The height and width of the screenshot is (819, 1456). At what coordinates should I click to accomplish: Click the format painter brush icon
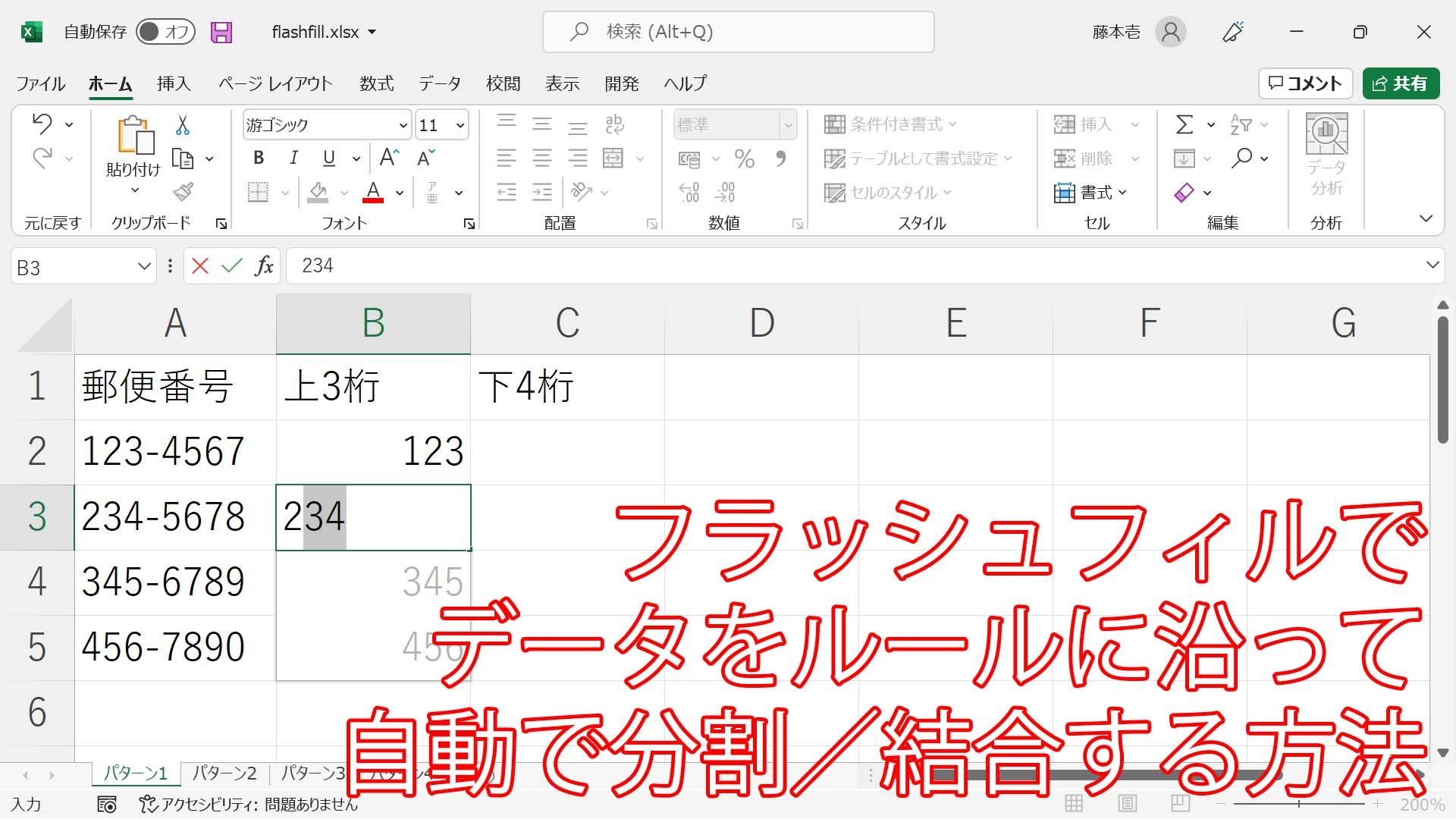pyautogui.click(x=183, y=192)
